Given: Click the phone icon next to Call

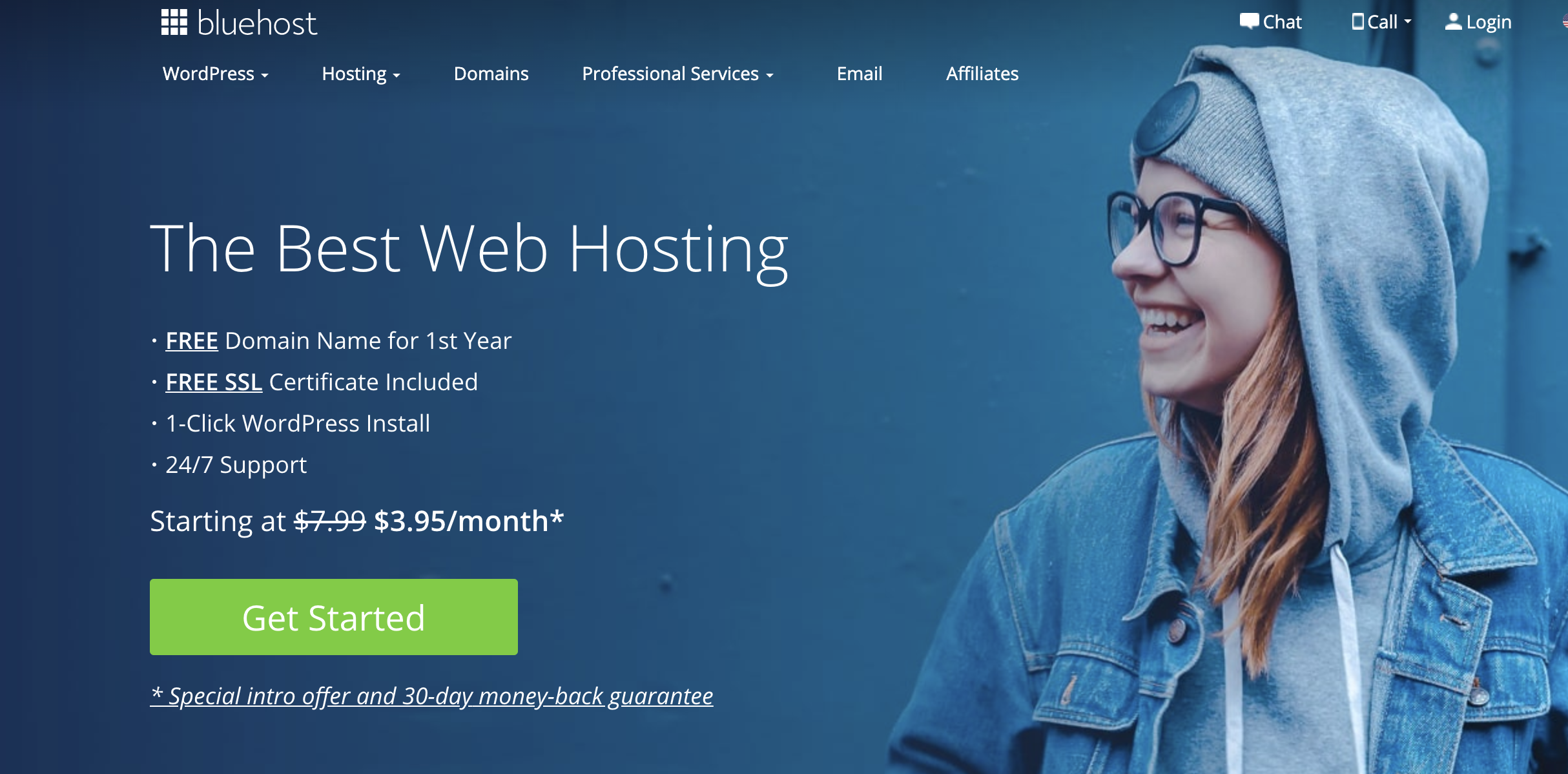Looking at the screenshot, I should pos(1358,21).
